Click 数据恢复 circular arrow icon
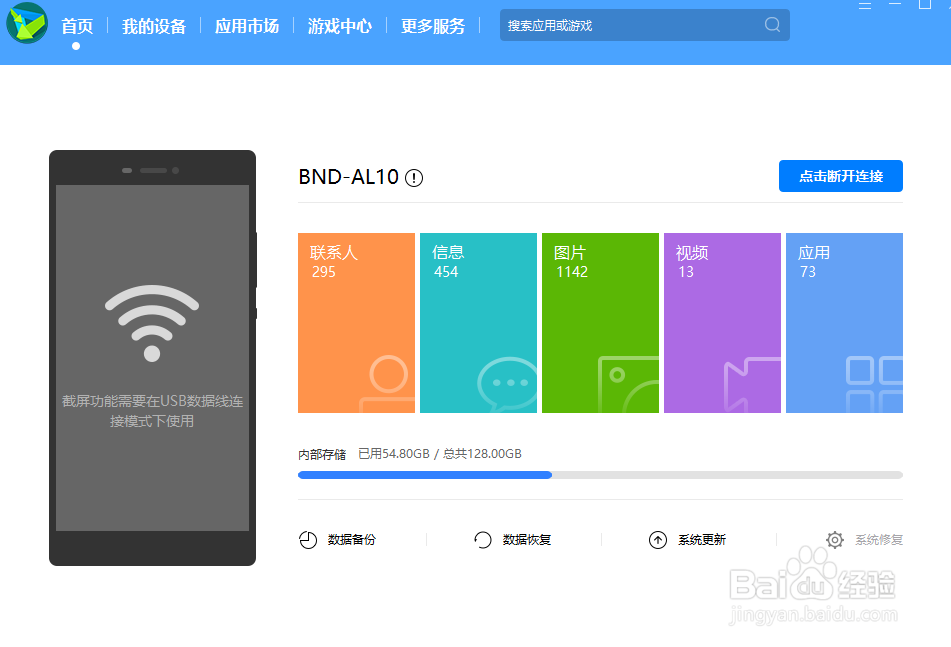Image resolution: width=951 pixels, height=647 pixels. [x=483, y=540]
